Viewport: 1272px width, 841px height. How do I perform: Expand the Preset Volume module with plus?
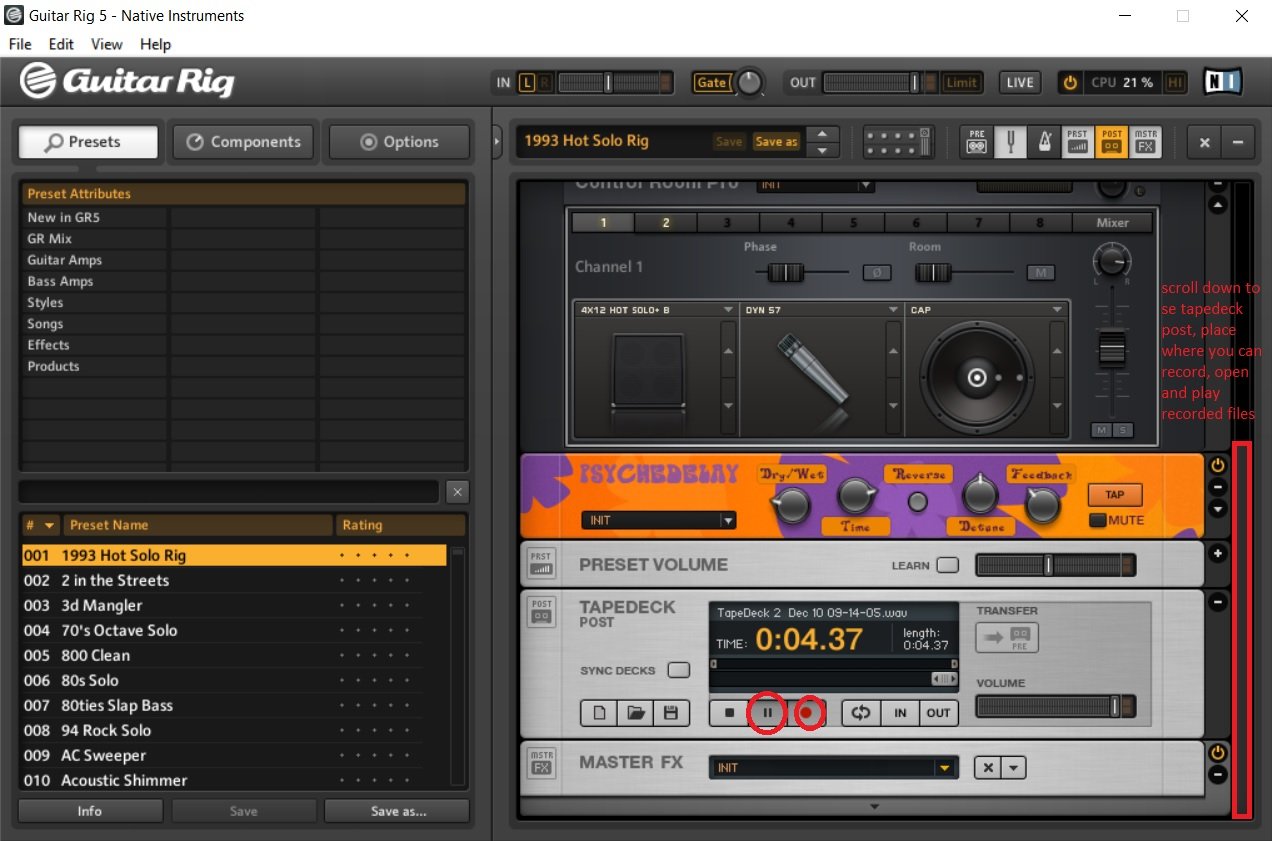pos(1218,552)
